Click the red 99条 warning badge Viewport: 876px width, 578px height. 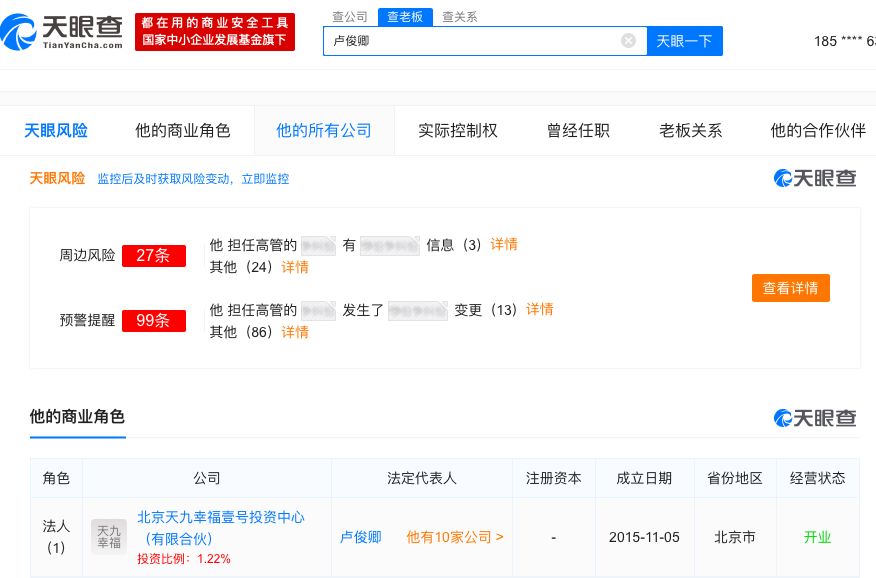[x=154, y=321]
